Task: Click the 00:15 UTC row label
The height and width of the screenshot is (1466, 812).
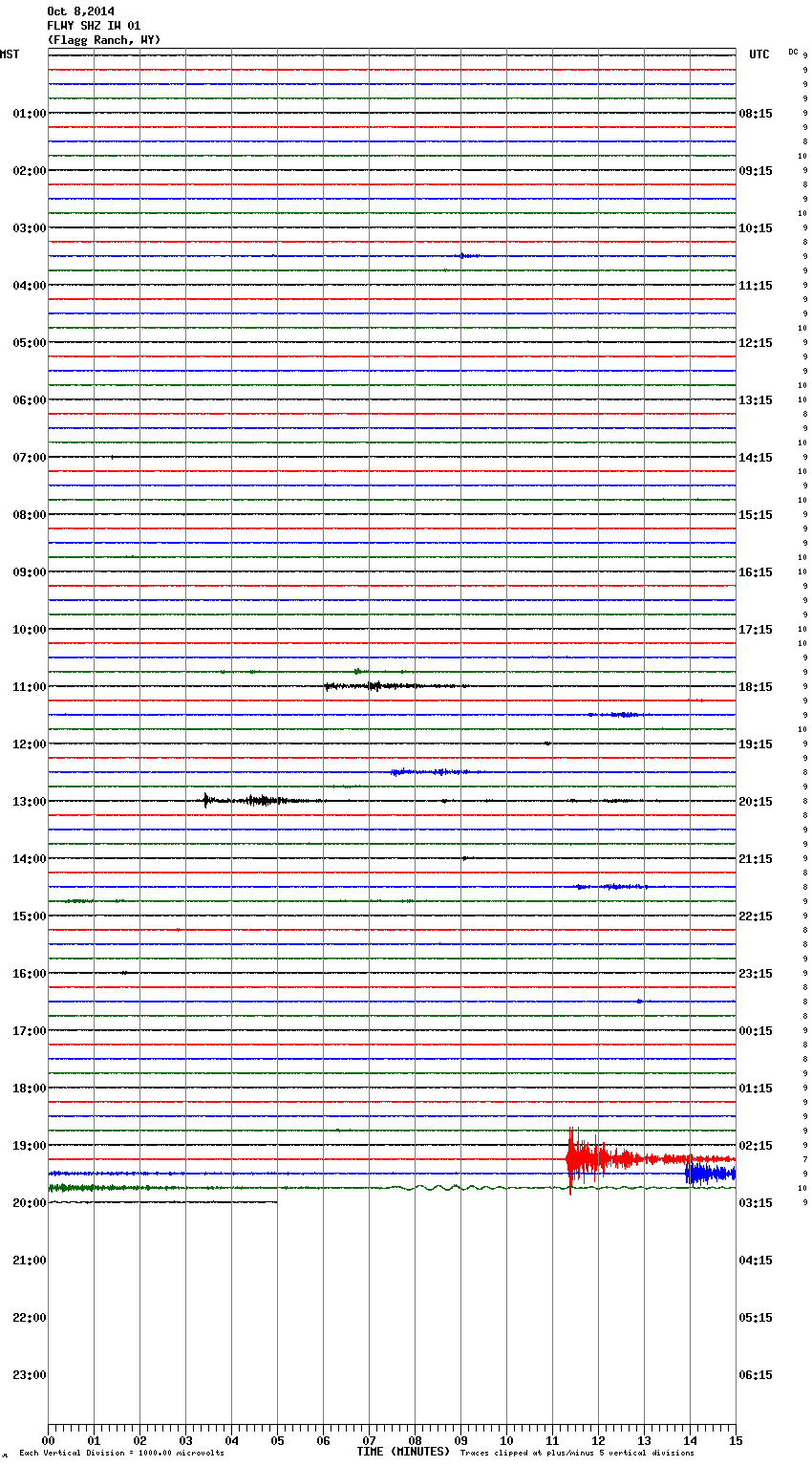Action: pyautogui.click(x=756, y=1031)
